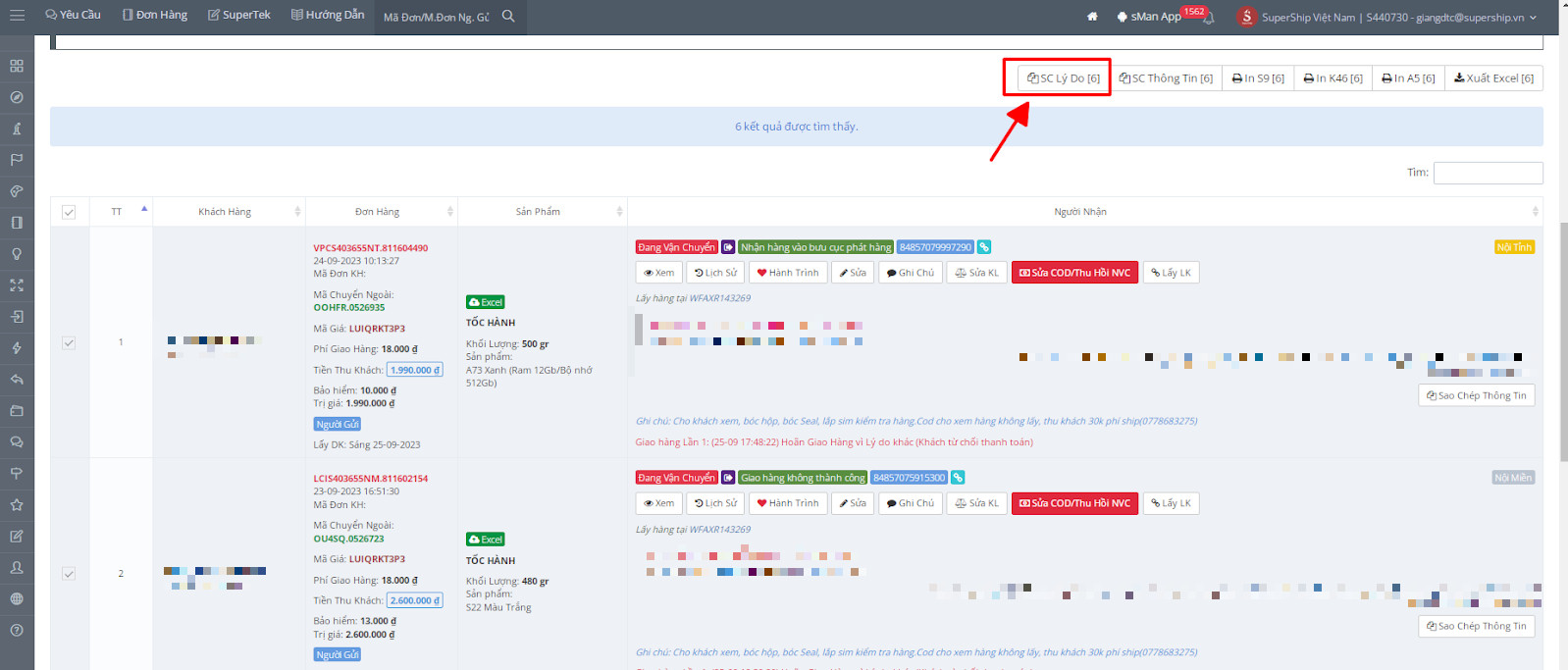Click the help question mark icon in sidebar
The image size is (1568, 670).
click(x=17, y=631)
